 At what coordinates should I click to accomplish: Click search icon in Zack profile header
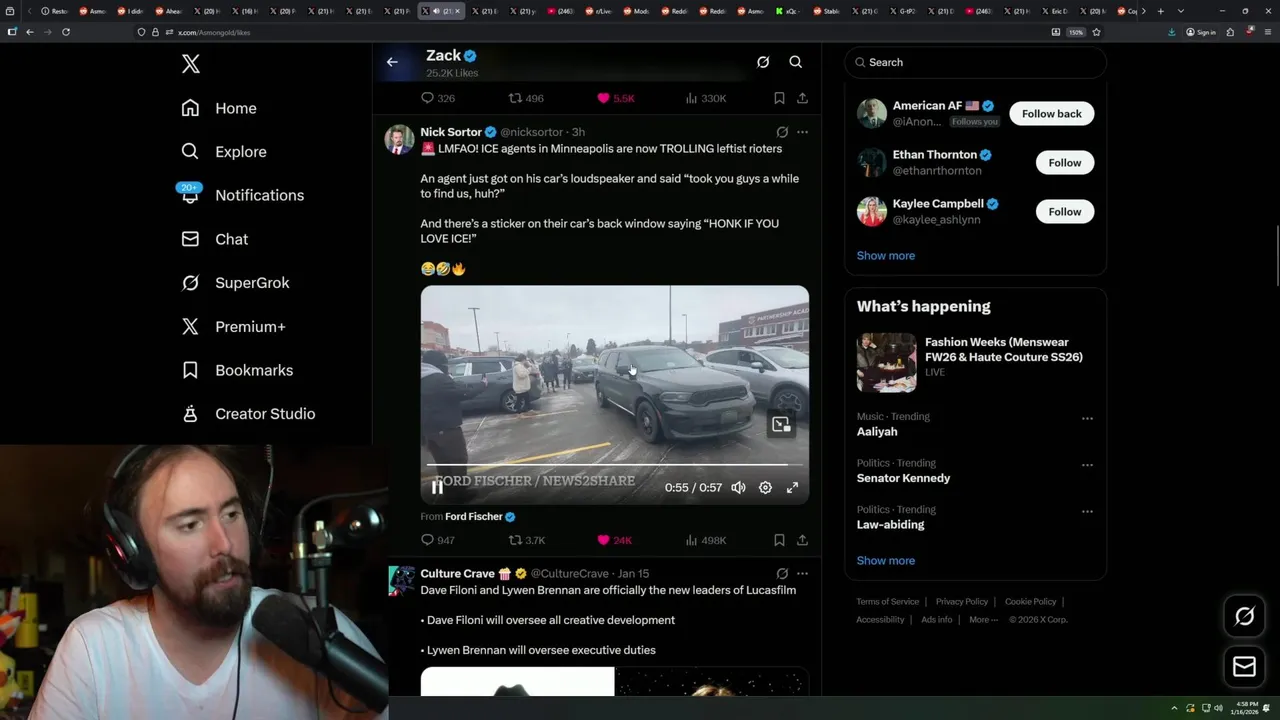[796, 62]
